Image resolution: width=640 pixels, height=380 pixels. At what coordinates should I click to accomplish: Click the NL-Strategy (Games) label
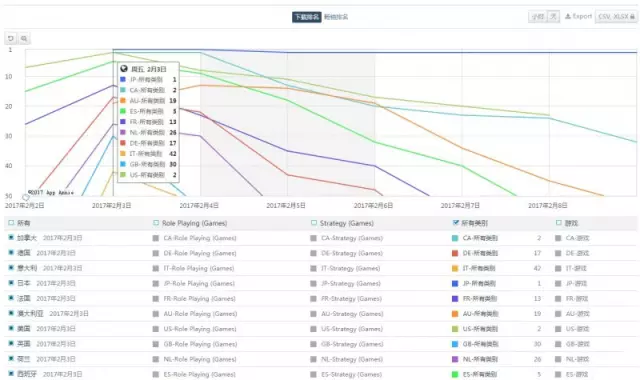352,359
